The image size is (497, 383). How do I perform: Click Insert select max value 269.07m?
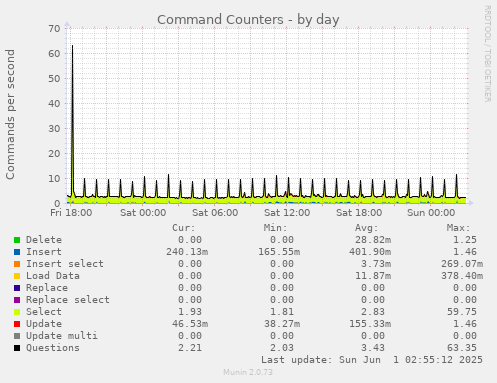click(x=462, y=264)
